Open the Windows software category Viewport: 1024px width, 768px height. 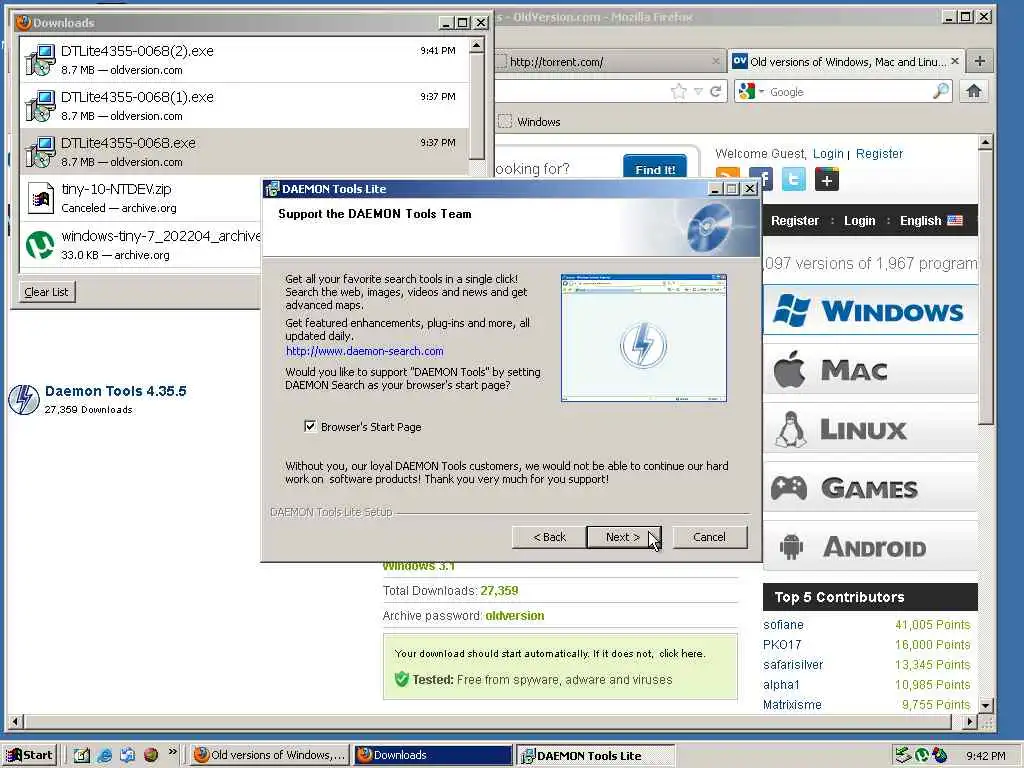point(870,310)
